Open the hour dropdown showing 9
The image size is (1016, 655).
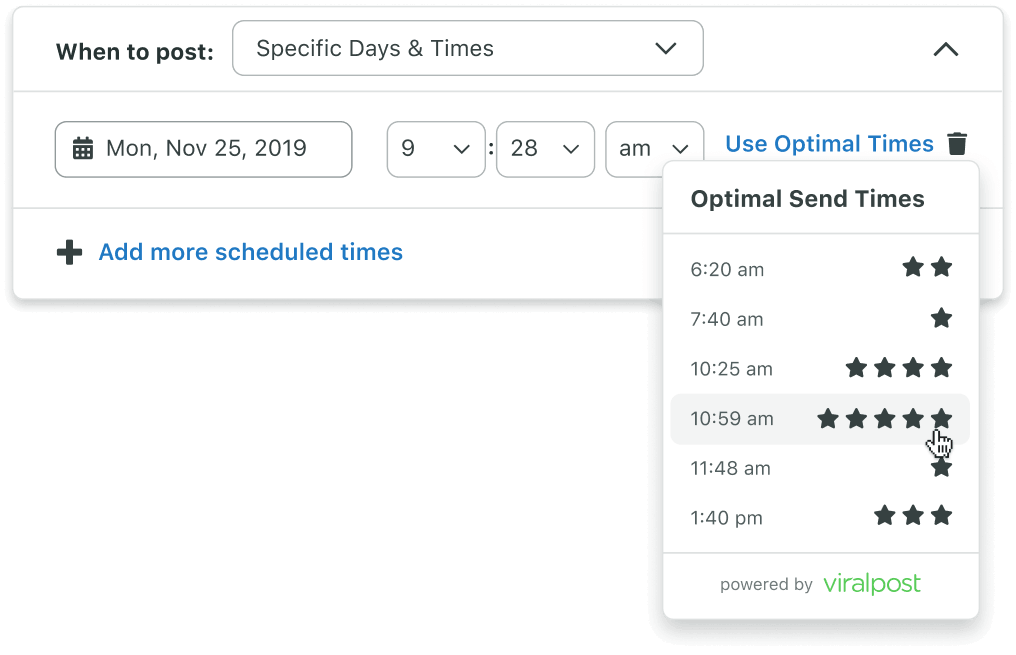tap(436, 149)
